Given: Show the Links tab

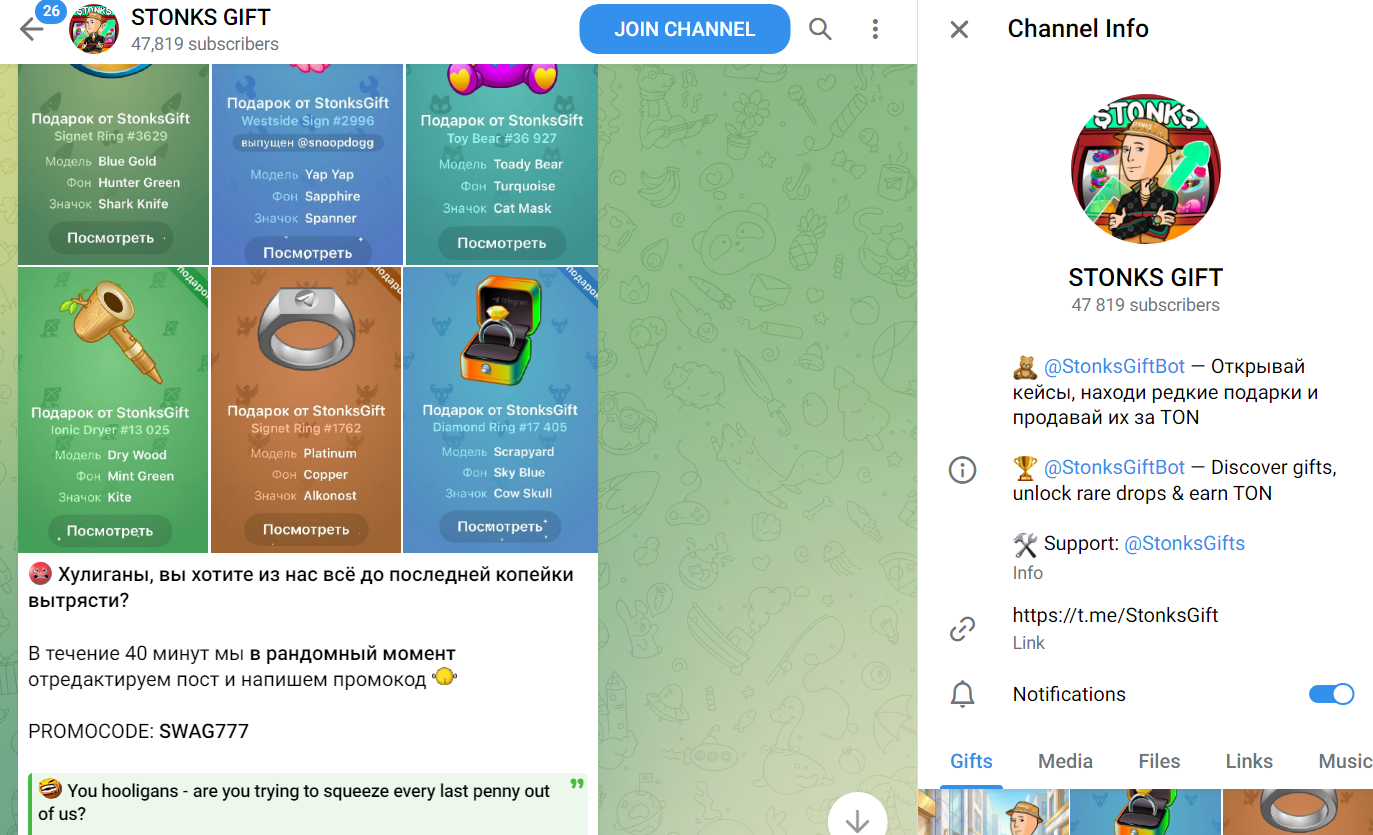Looking at the screenshot, I should coord(1249,761).
